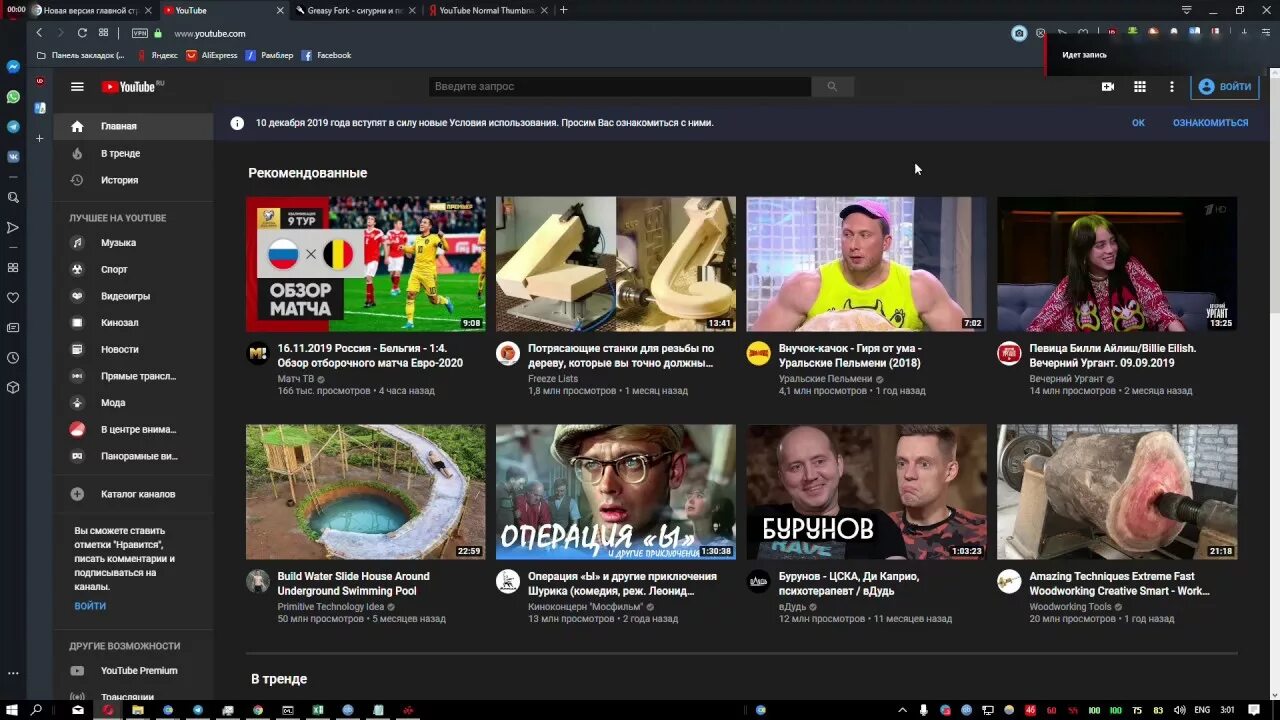Image resolution: width=1280 pixels, height=720 pixels.
Task: Open Россия - Бельгия match review thumbnail
Action: (366, 264)
